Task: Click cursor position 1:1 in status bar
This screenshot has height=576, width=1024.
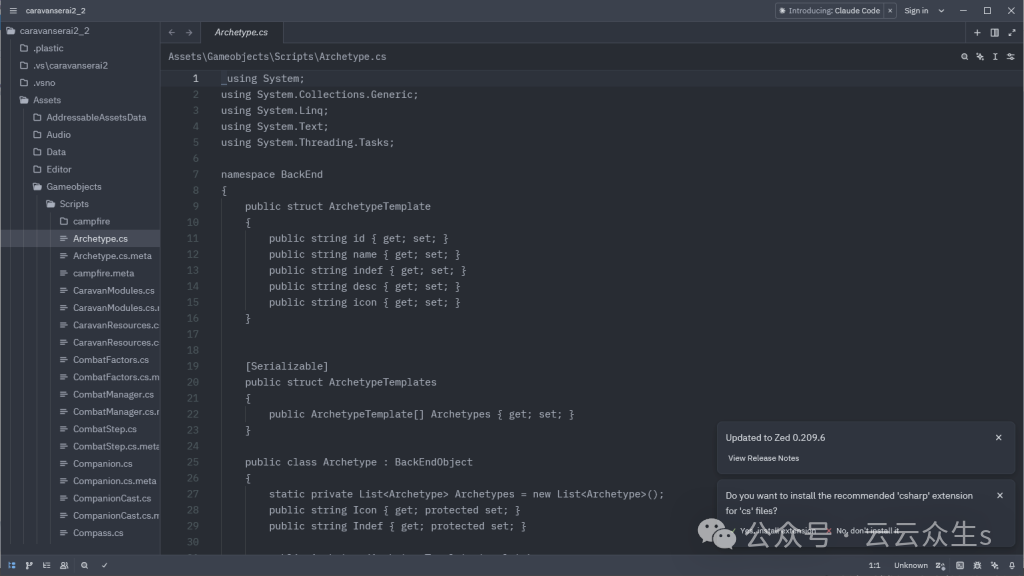Action: pyautogui.click(x=874, y=566)
